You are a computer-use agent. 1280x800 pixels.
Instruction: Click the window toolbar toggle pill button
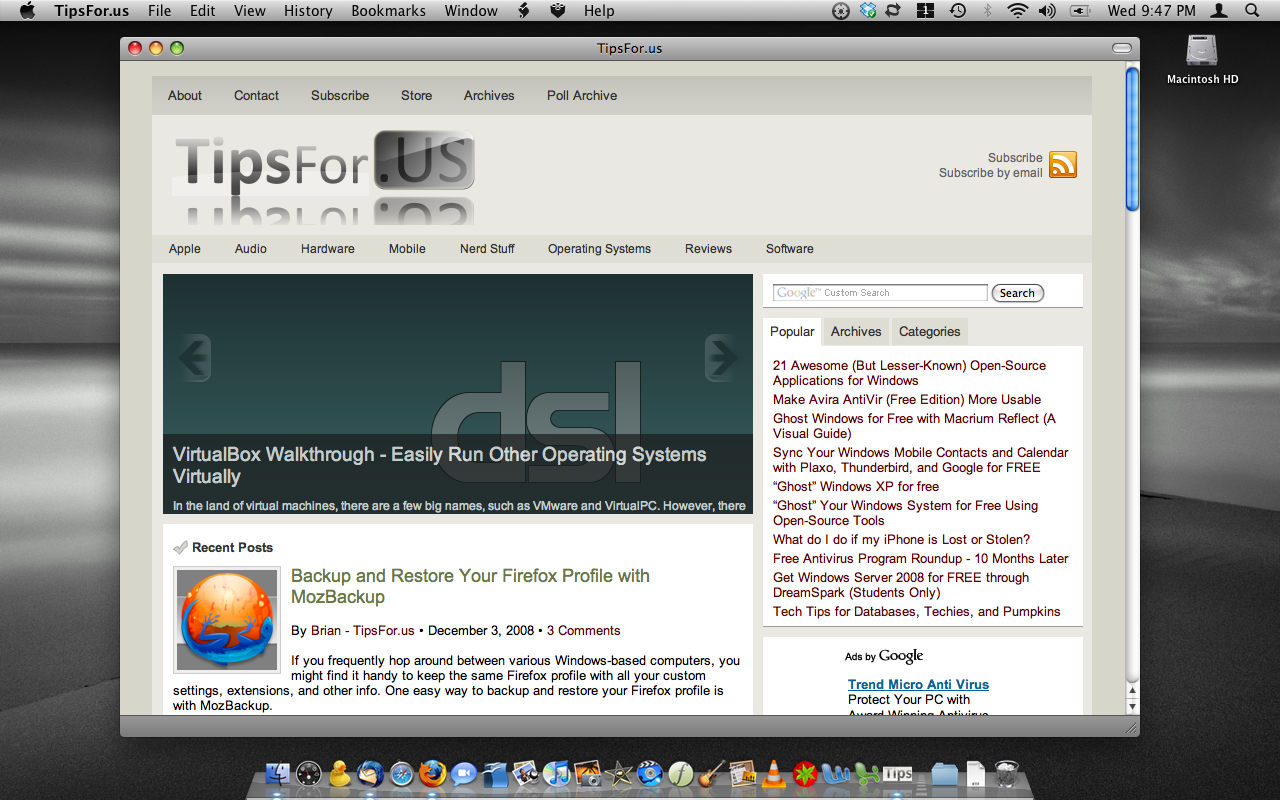(1122, 48)
